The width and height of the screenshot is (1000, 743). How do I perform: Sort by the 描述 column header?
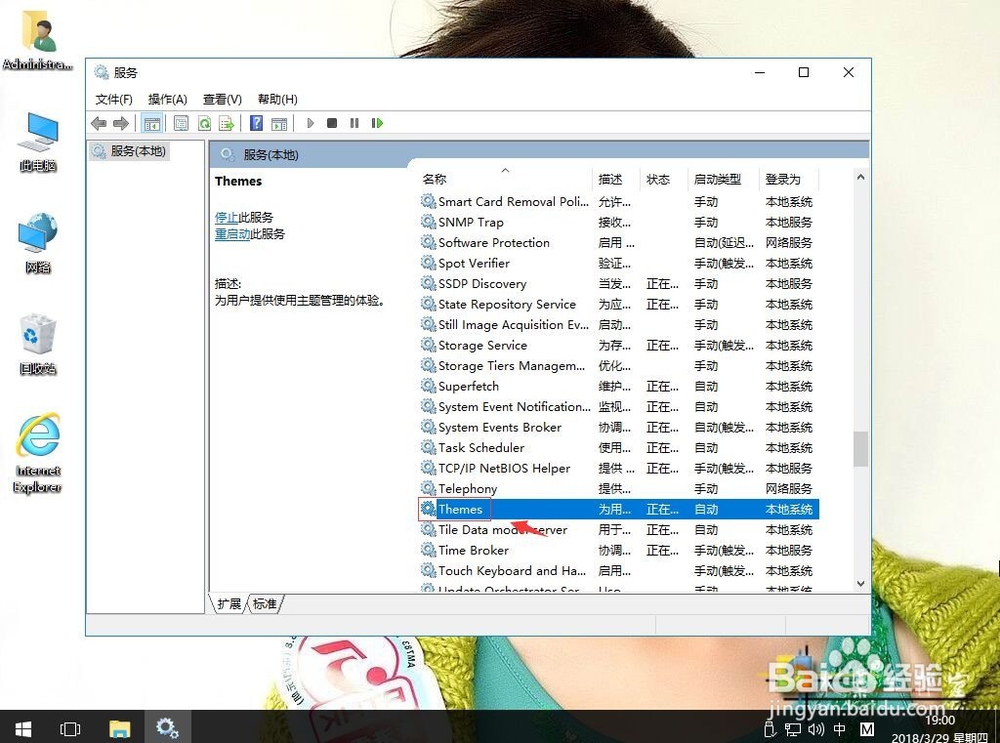(617, 179)
